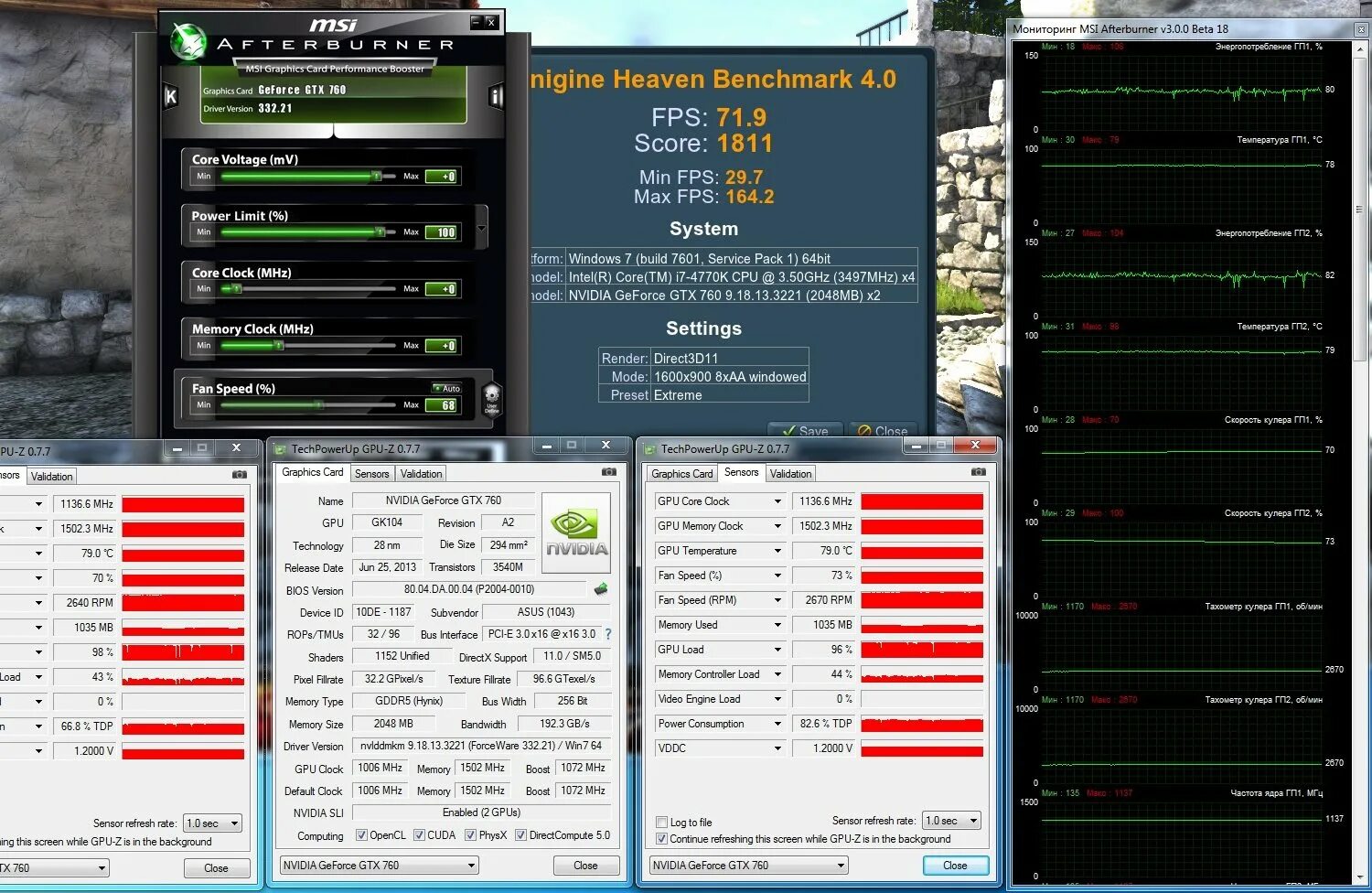Click Close button in right GPU-Z
This screenshot has height=893, width=1372.
[955, 866]
